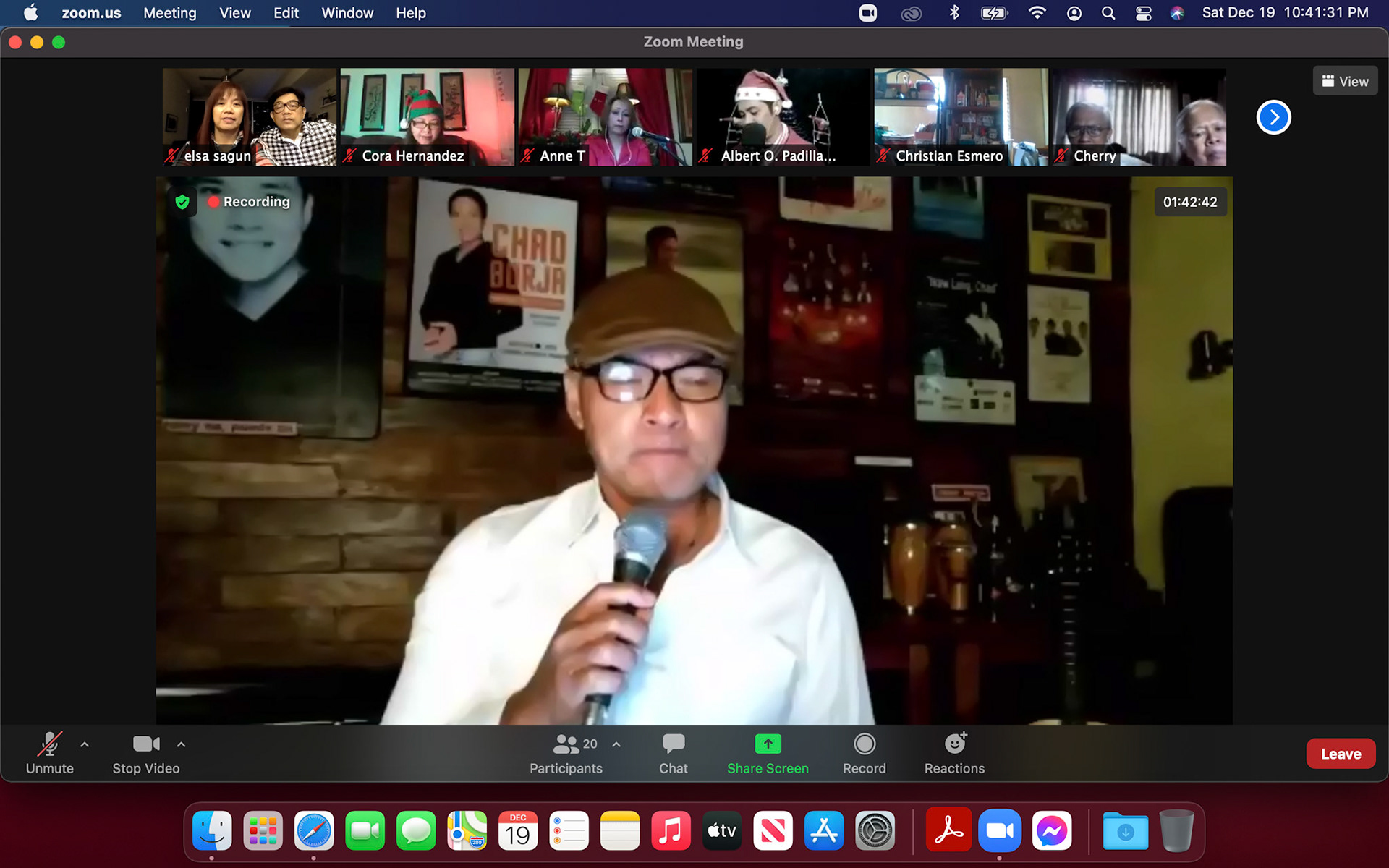Select Cora Hernandez's video thumbnail
Screen dimensions: 1389x868
click(x=427, y=116)
